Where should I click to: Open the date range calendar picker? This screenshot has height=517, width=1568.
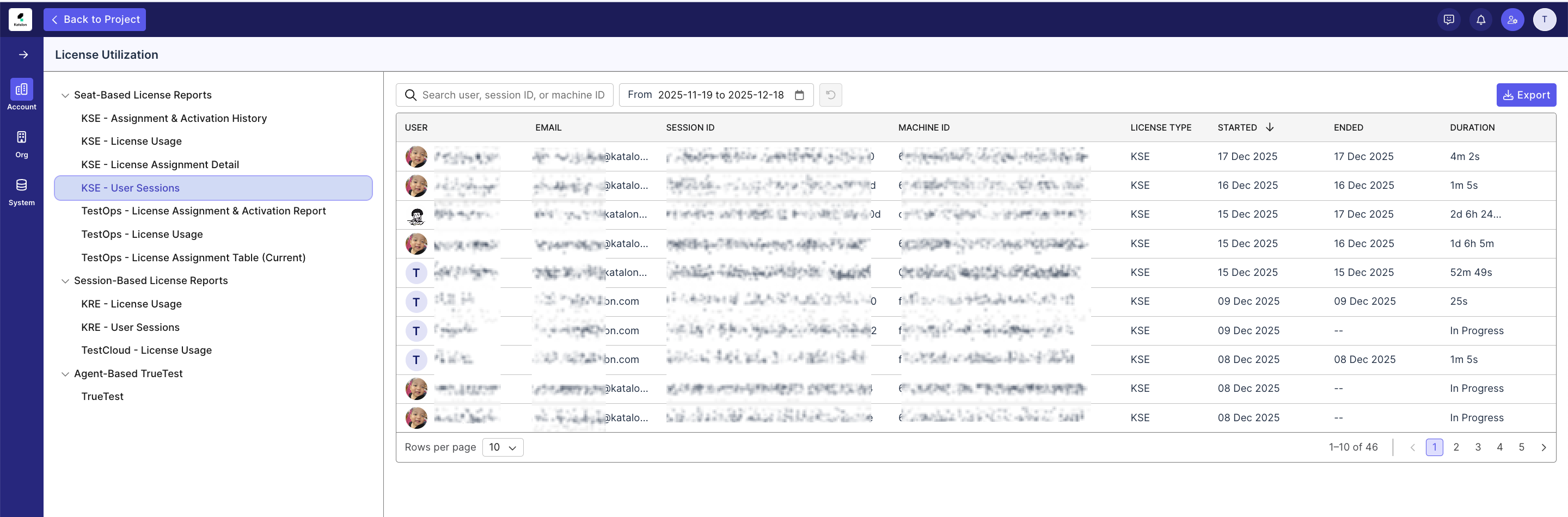[799, 95]
